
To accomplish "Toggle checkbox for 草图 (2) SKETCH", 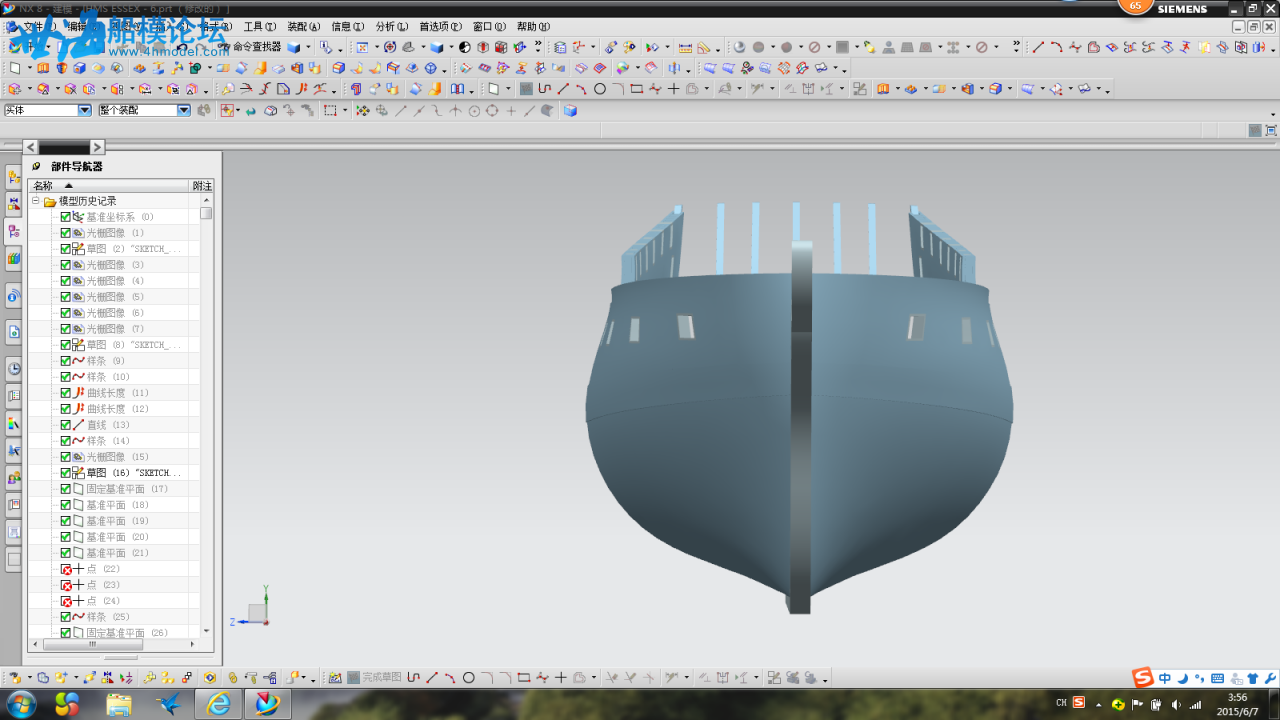I will [66, 249].
